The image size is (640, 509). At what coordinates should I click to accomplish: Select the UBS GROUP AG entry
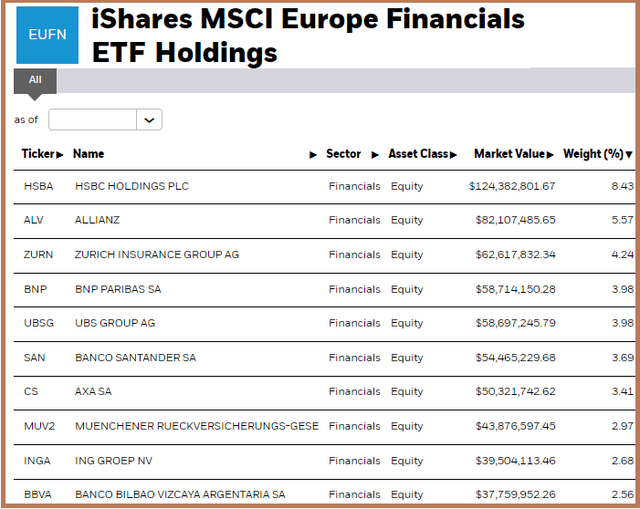click(115, 323)
